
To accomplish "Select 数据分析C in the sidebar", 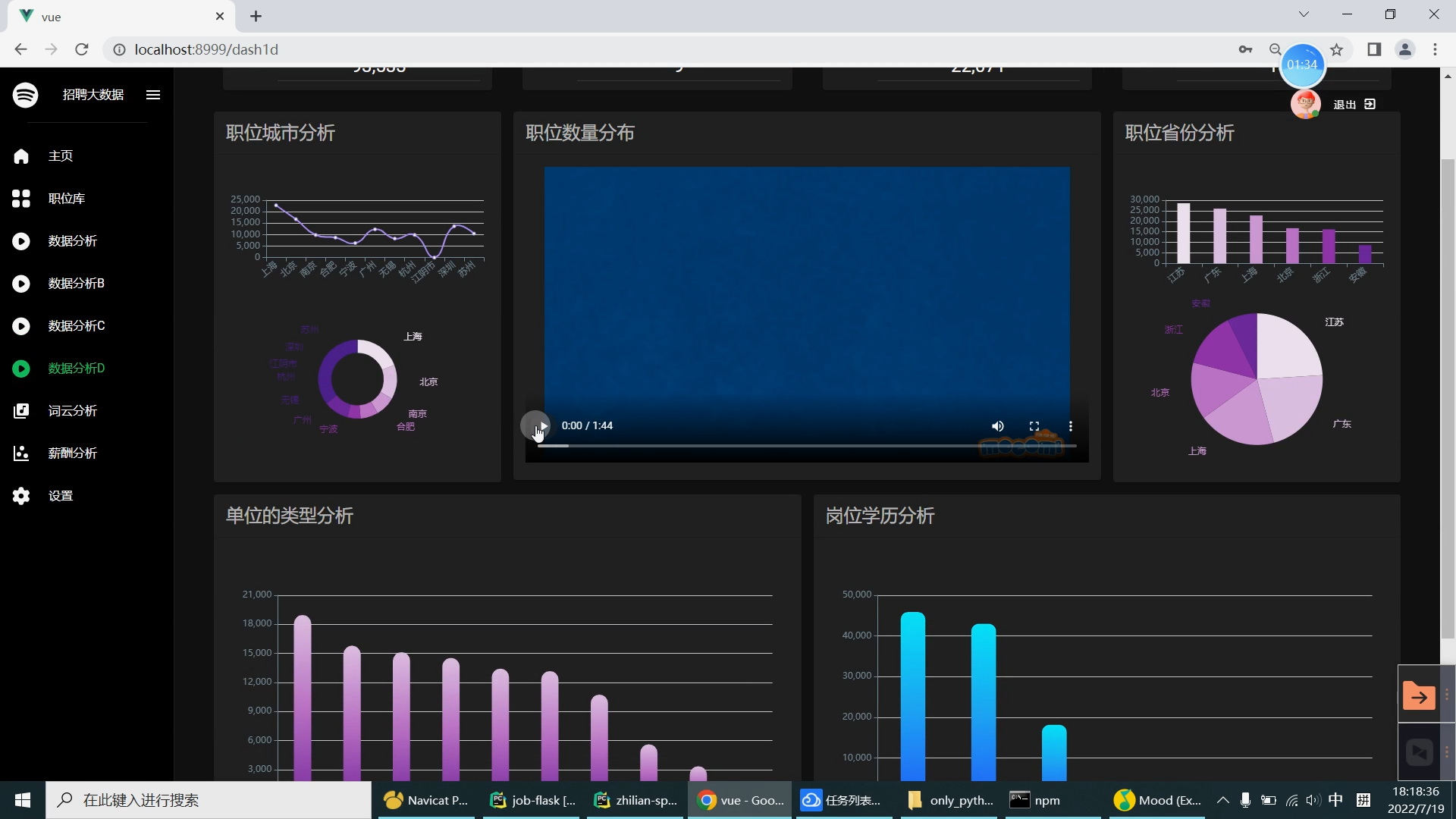I will pyautogui.click(x=76, y=326).
